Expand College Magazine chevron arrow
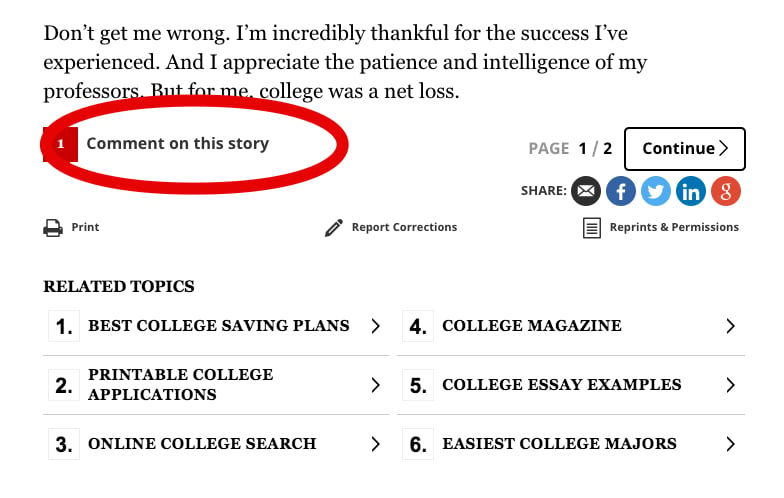This screenshot has height=498, width=784. coord(730,326)
